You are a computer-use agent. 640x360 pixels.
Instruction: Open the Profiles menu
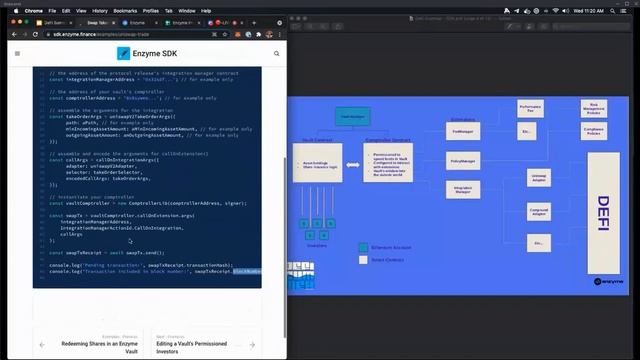151,11
